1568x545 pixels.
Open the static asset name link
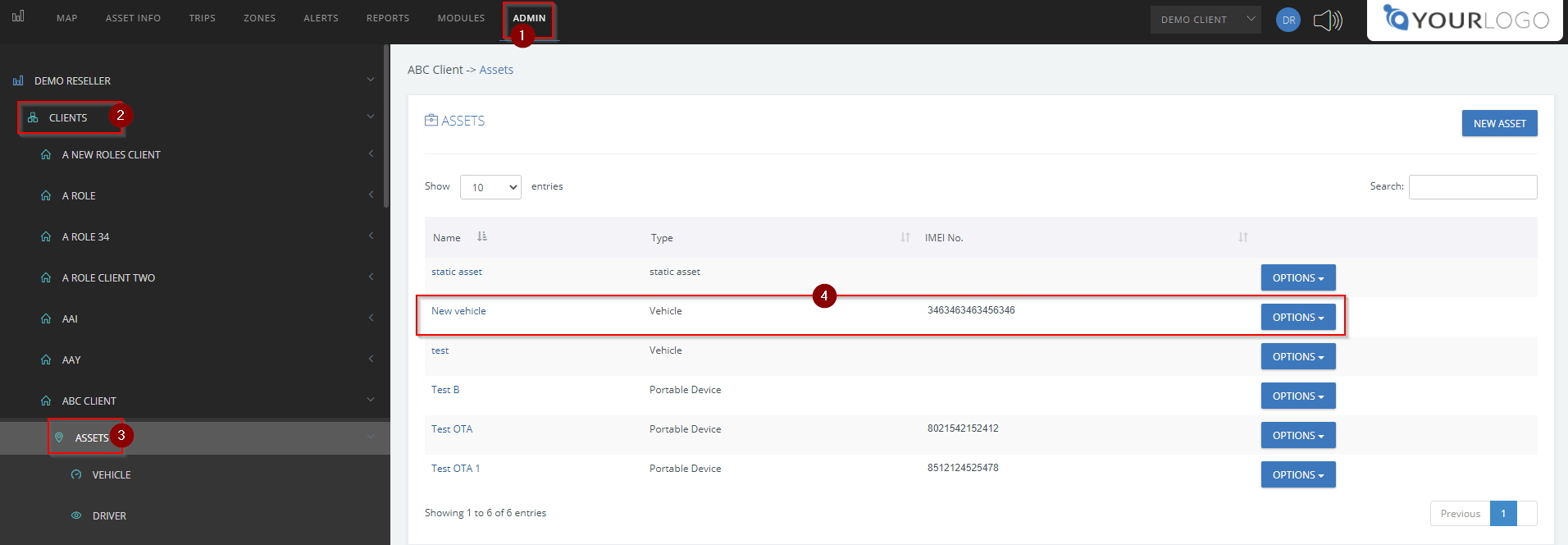[457, 272]
